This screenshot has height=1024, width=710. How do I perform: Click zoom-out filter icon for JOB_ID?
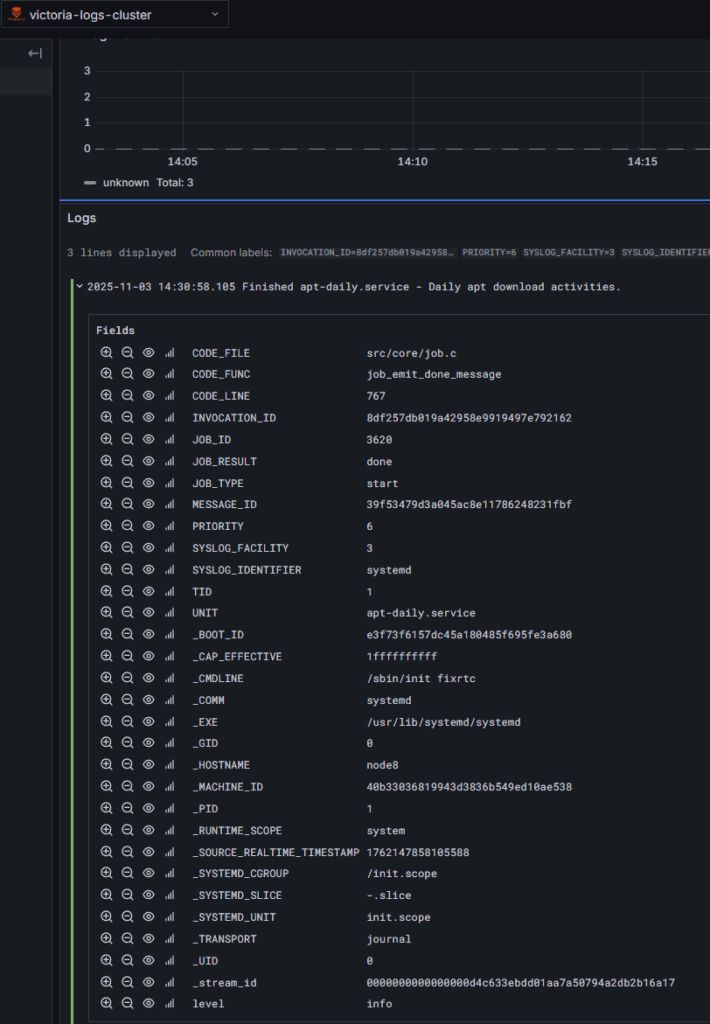[x=127, y=440]
